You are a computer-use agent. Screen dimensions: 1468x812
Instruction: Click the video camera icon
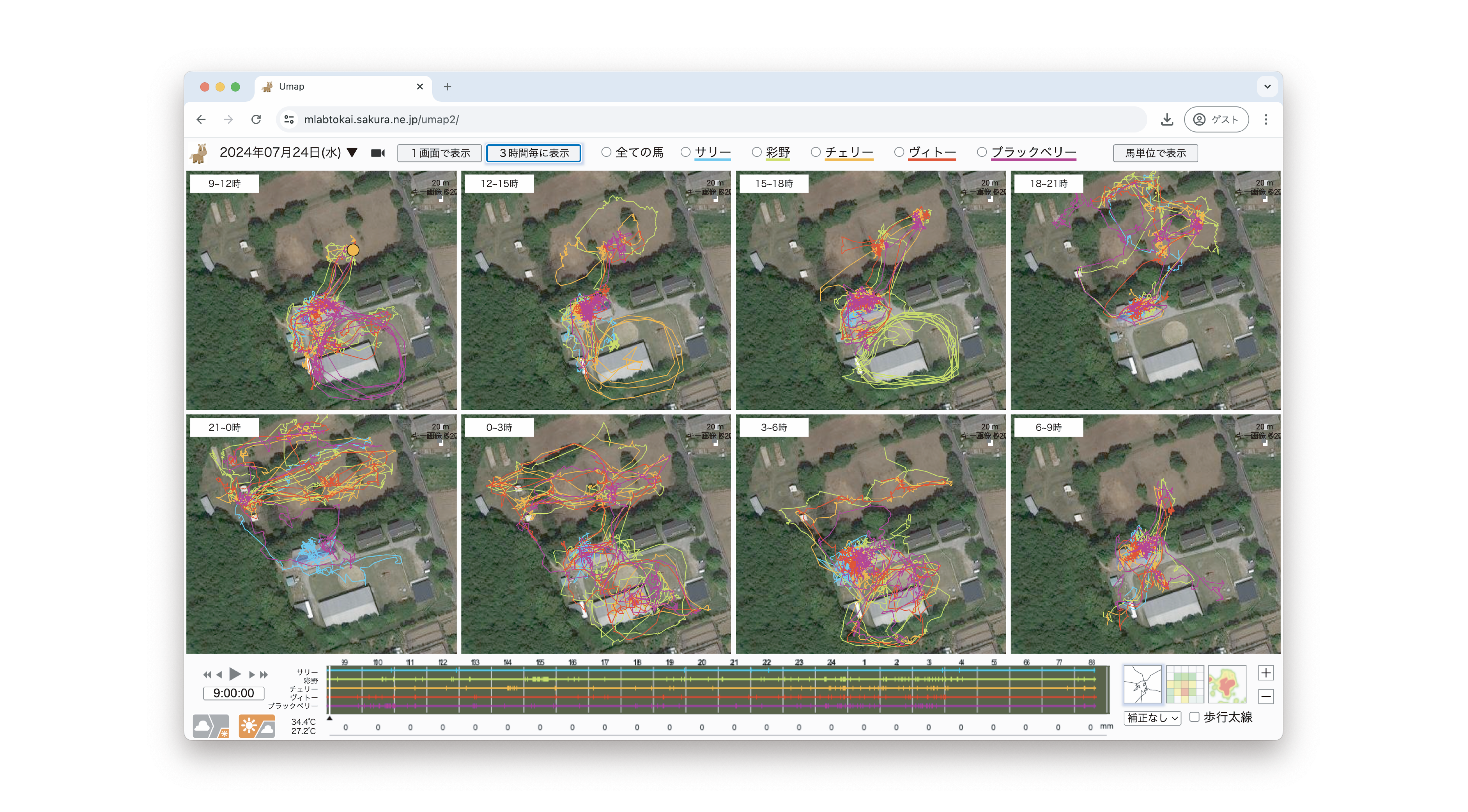tap(378, 153)
